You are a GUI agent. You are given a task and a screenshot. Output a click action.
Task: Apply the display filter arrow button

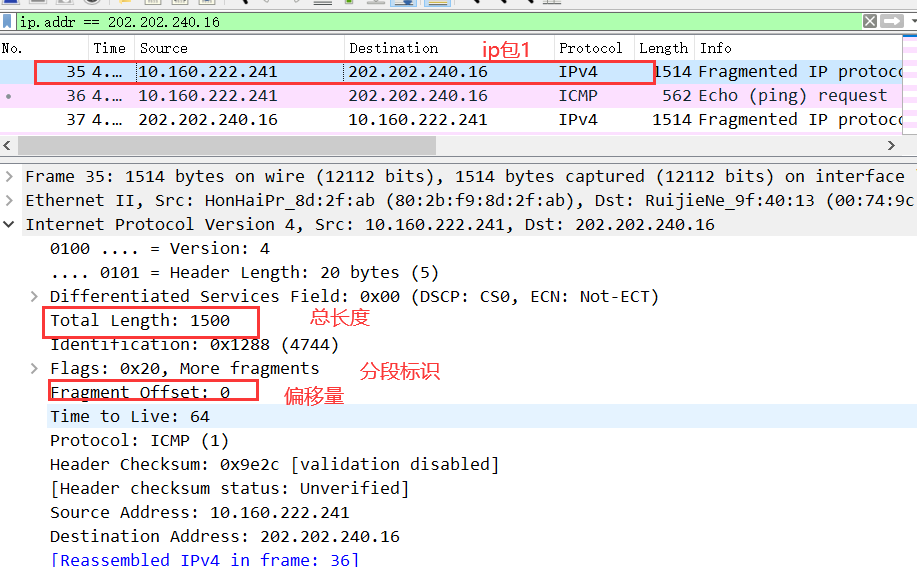point(892,22)
